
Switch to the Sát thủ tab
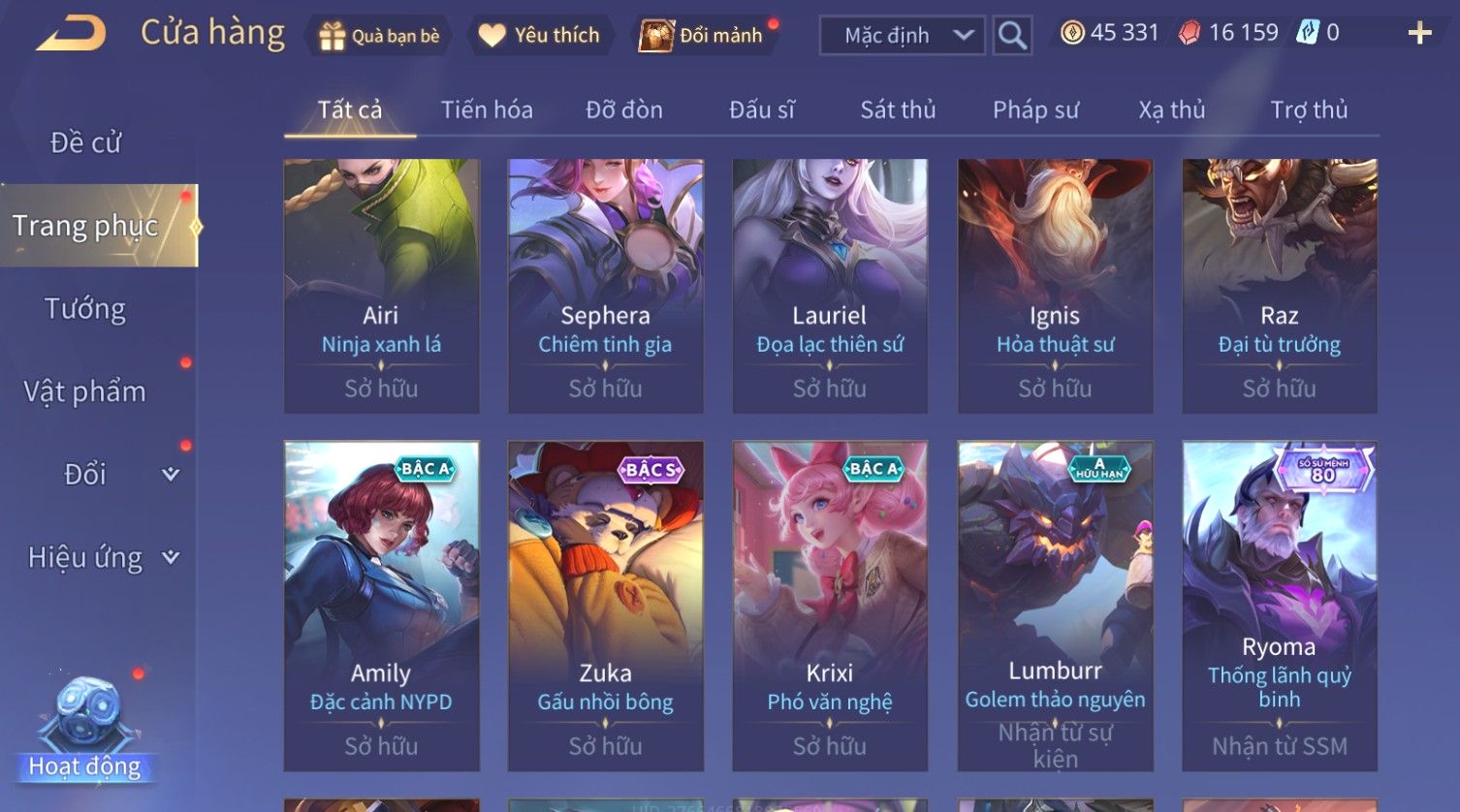[x=898, y=109]
